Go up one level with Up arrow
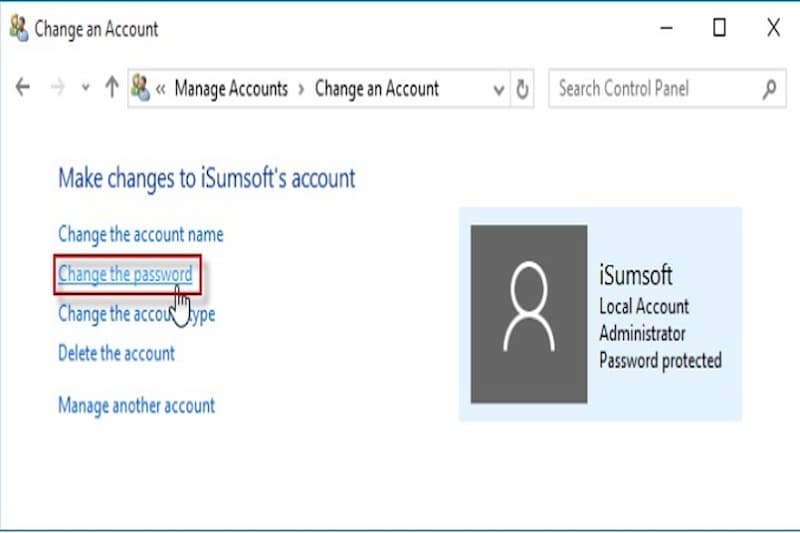Image resolution: width=800 pixels, height=533 pixels. point(111,88)
